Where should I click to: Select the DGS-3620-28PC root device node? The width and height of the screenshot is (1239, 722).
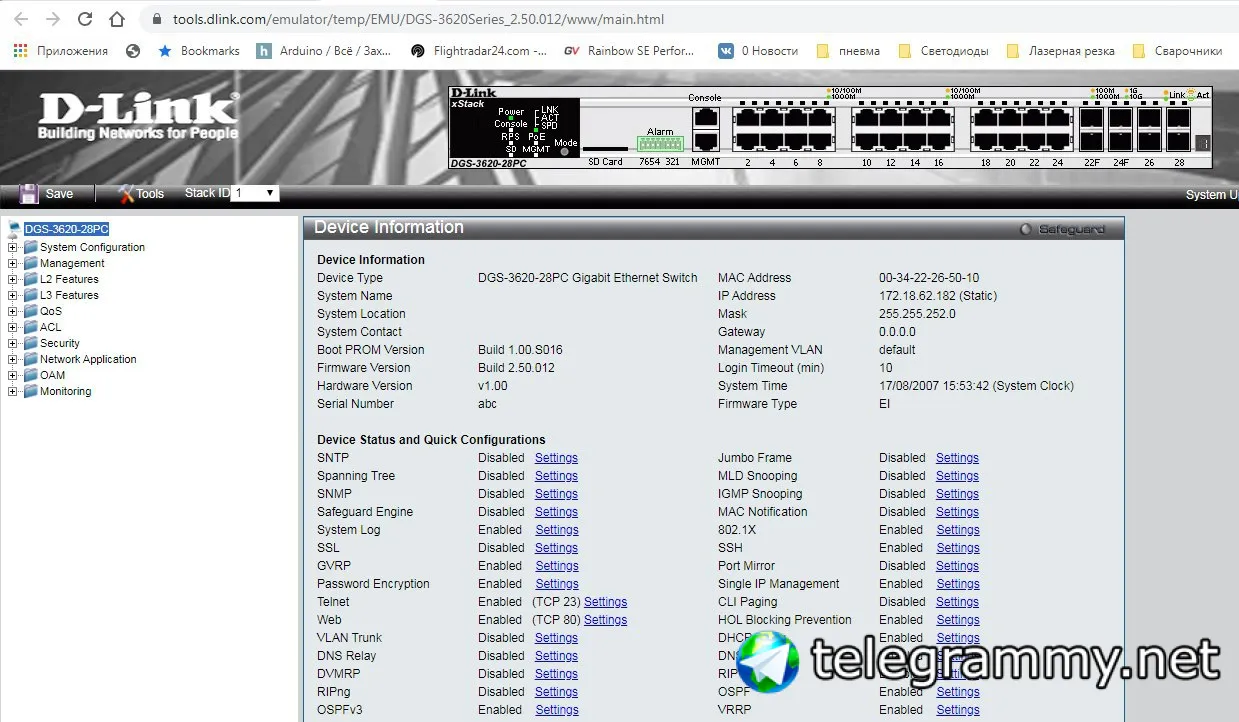pos(66,229)
